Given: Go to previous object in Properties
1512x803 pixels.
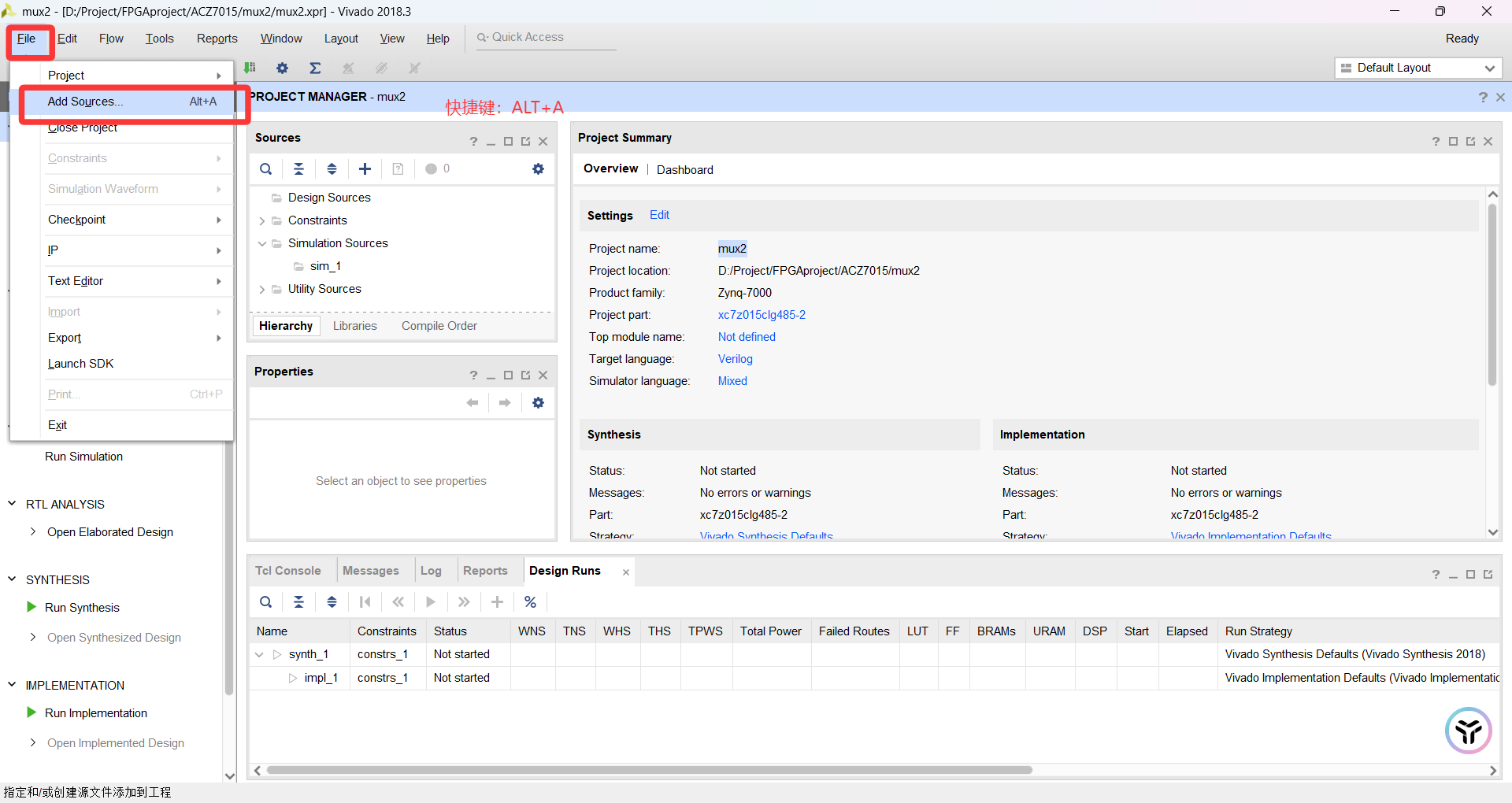Looking at the screenshot, I should (x=472, y=403).
